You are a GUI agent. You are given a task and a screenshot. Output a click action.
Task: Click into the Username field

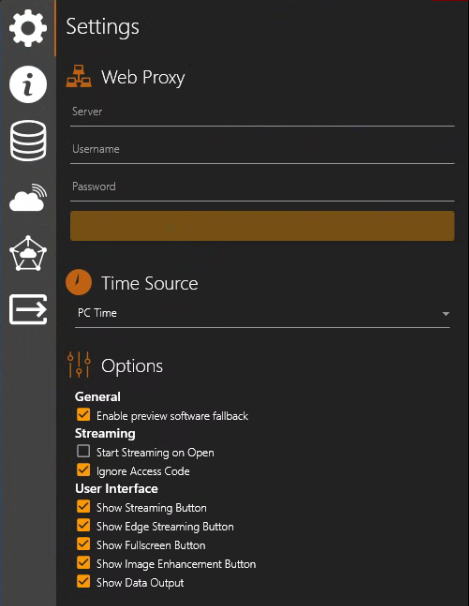pos(262,152)
